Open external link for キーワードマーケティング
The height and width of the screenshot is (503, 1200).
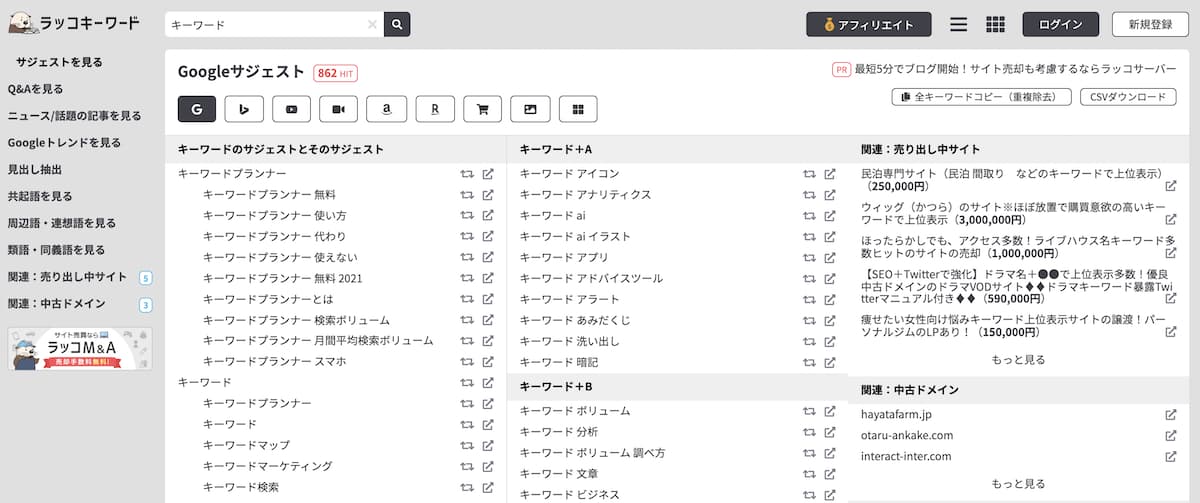tap(488, 466)
